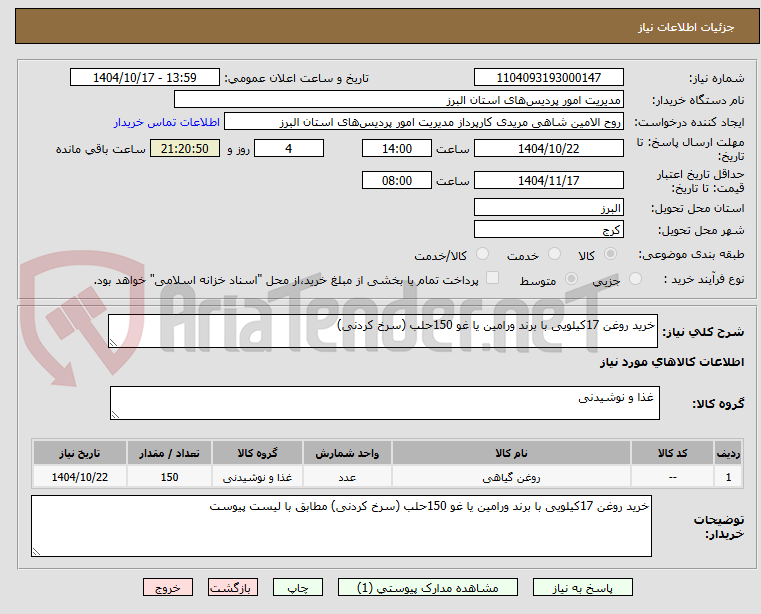The height and width of the screenshot is (614, 761).
Task: Click the کد کالا column header
Action: pyautogui.click(x=672, y=453)
